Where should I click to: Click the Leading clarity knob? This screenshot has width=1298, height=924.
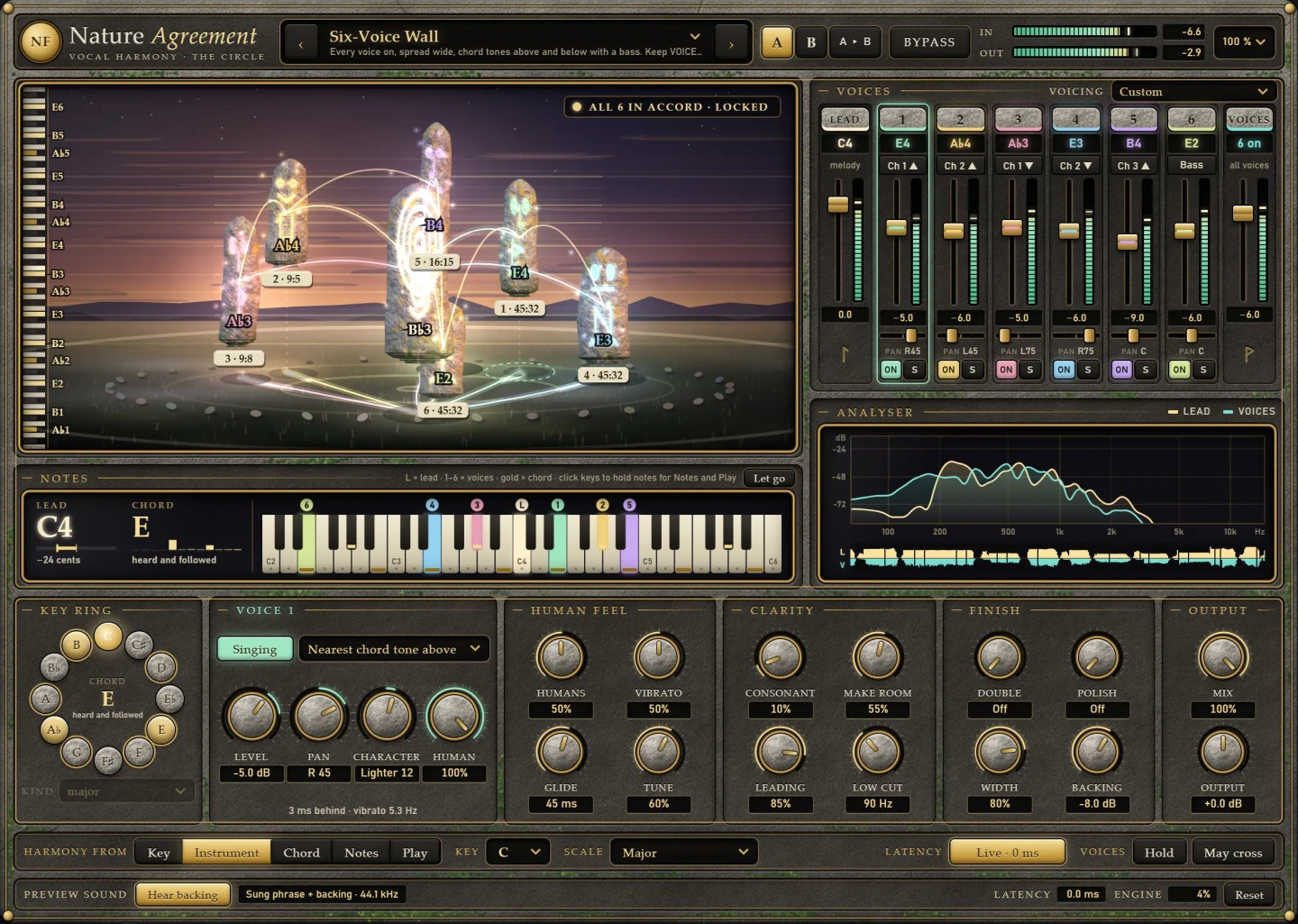[780, 751]
